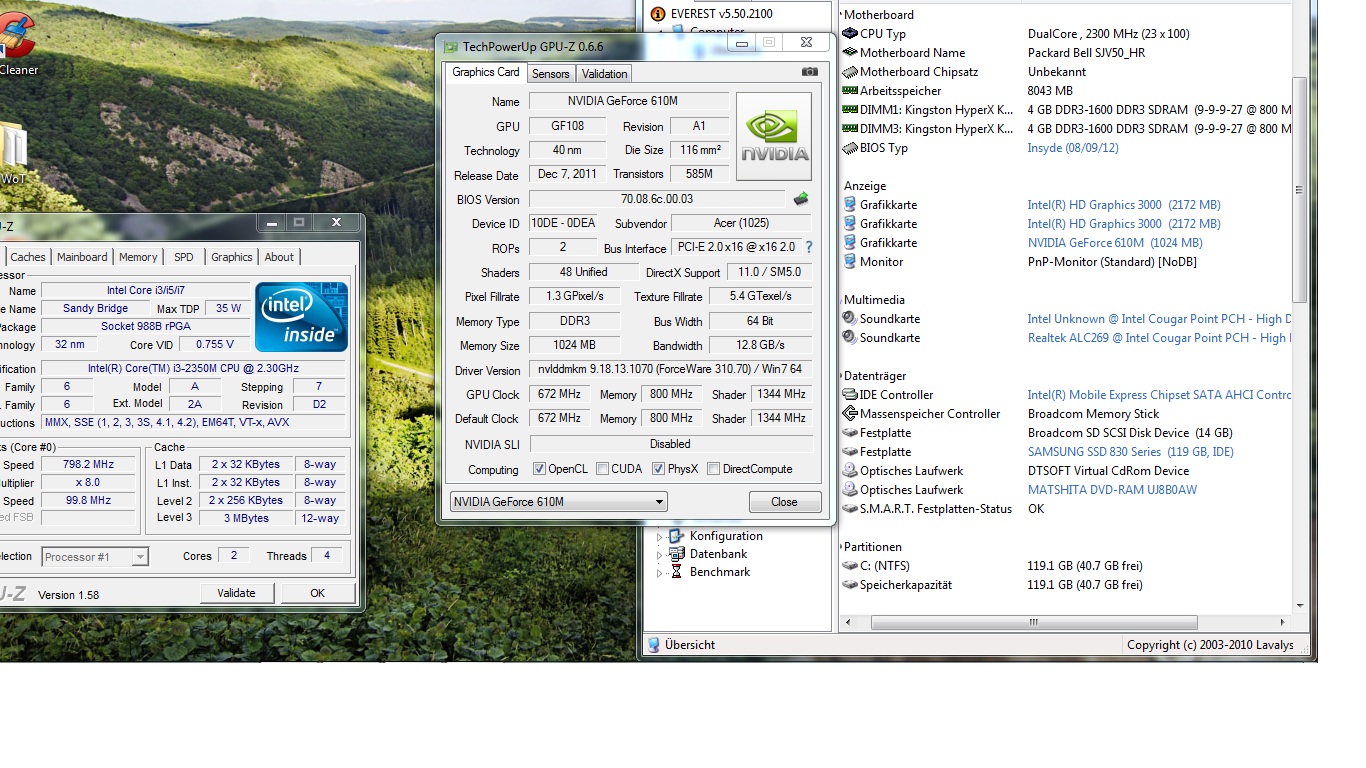This screenshot has height=768, width=1366.
Task: Open the About tab in CPU-Z
Action: click(x=279, y=257)
